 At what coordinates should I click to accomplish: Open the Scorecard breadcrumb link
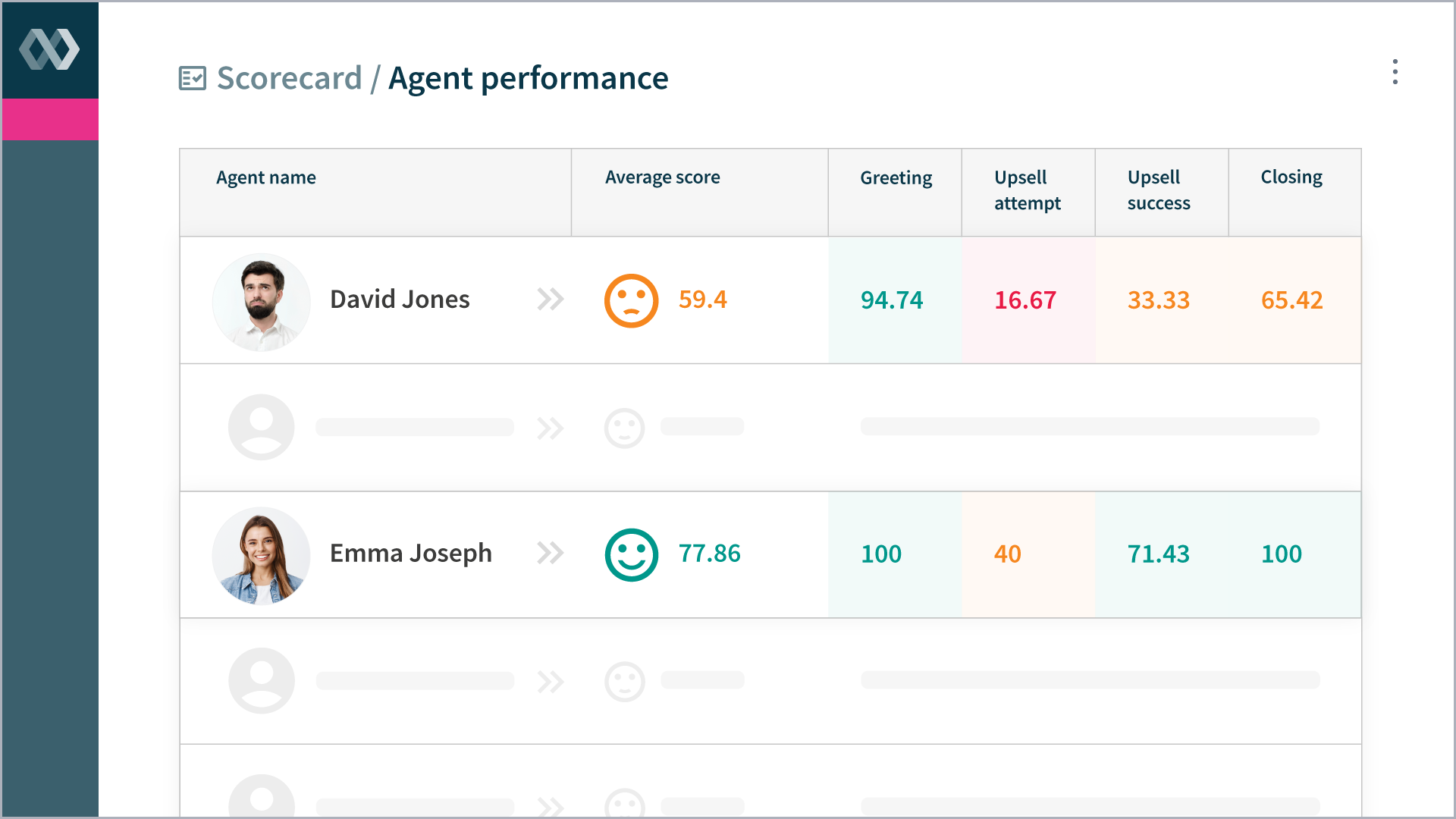[290, 77]
